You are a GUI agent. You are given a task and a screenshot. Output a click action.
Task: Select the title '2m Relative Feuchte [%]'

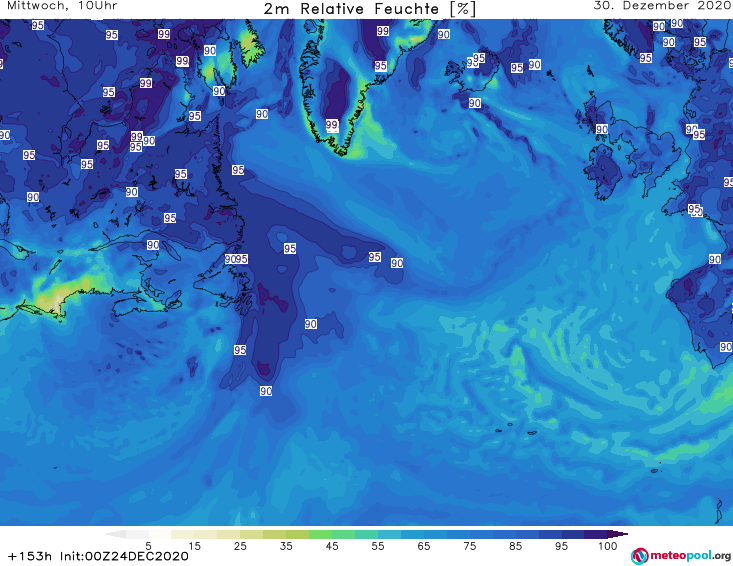point(369,9)
